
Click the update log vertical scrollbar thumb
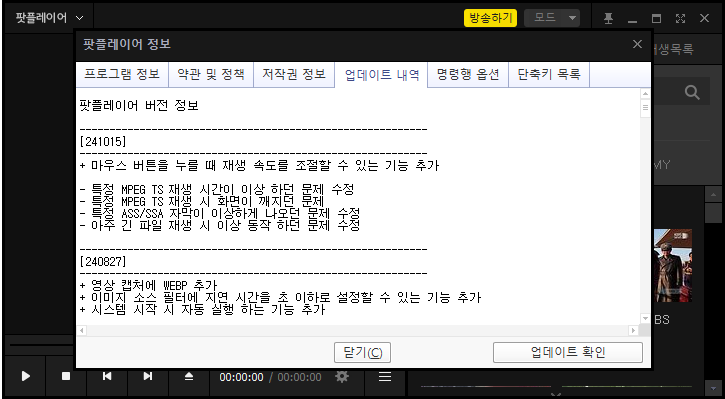pos(645,108)
